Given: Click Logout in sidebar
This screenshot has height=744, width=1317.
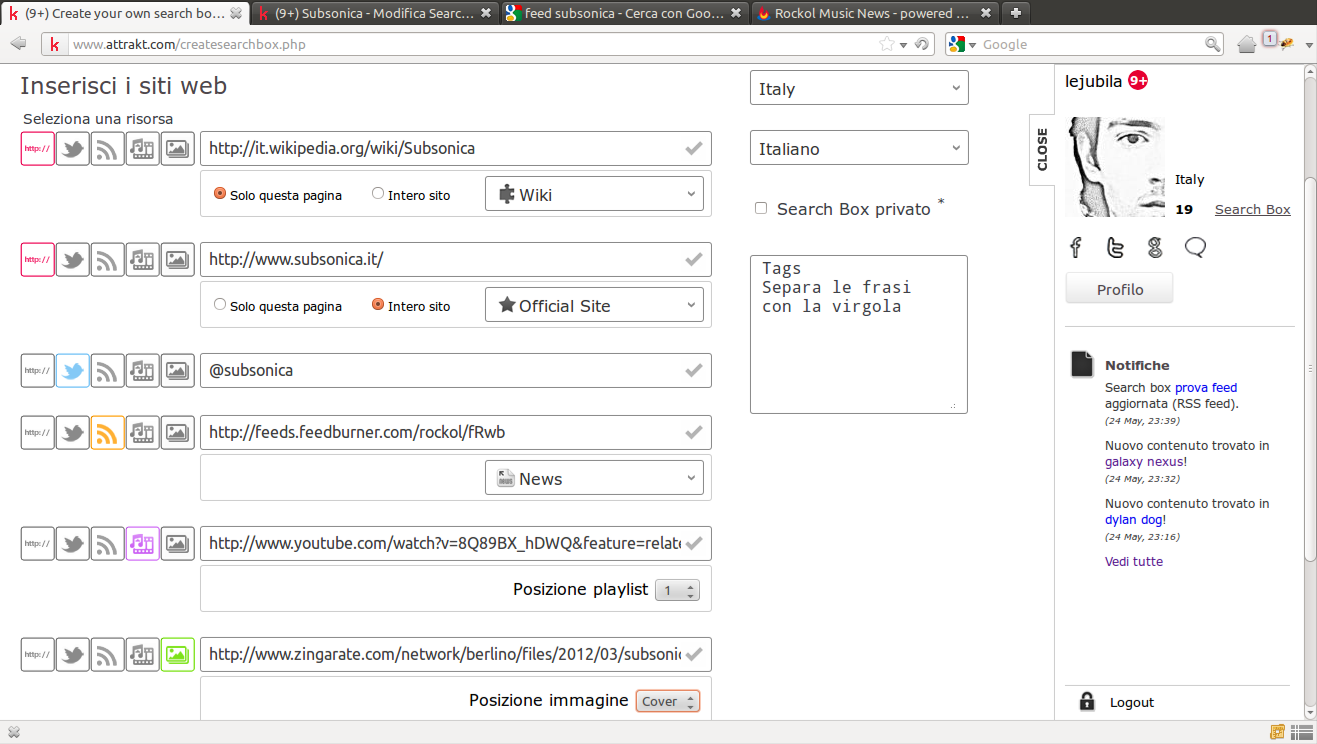Looking at the screenshot, I should click(x=1132, y=702).
